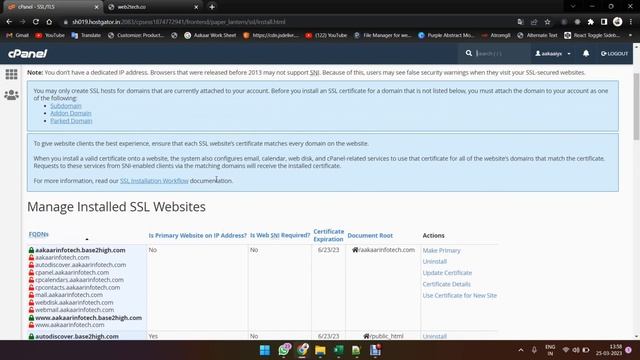Bookmark this page with the star icon
The width and height of the screenshot is (640, 360).
point(547,22)
